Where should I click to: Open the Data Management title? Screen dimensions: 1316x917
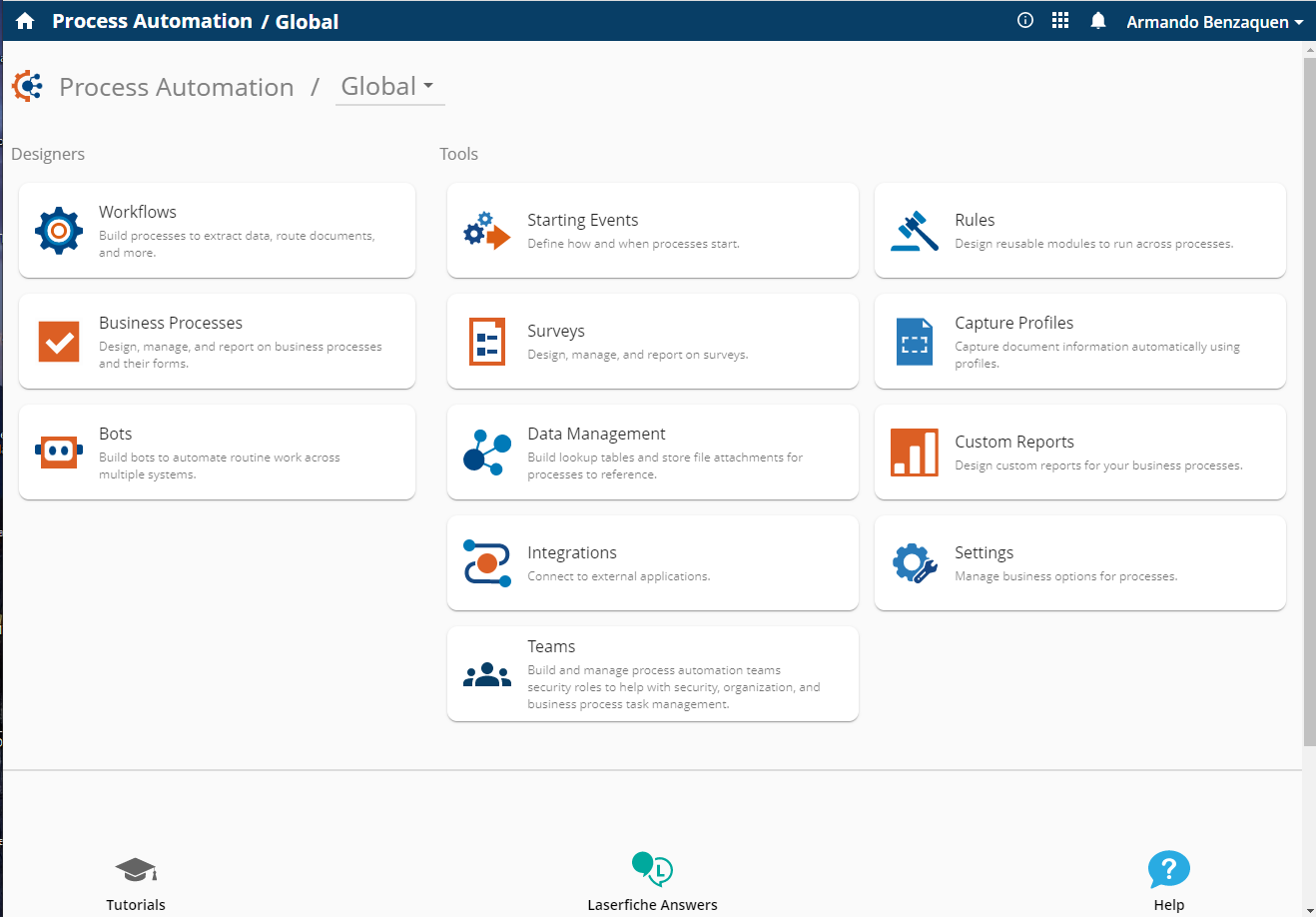point(597,434)
